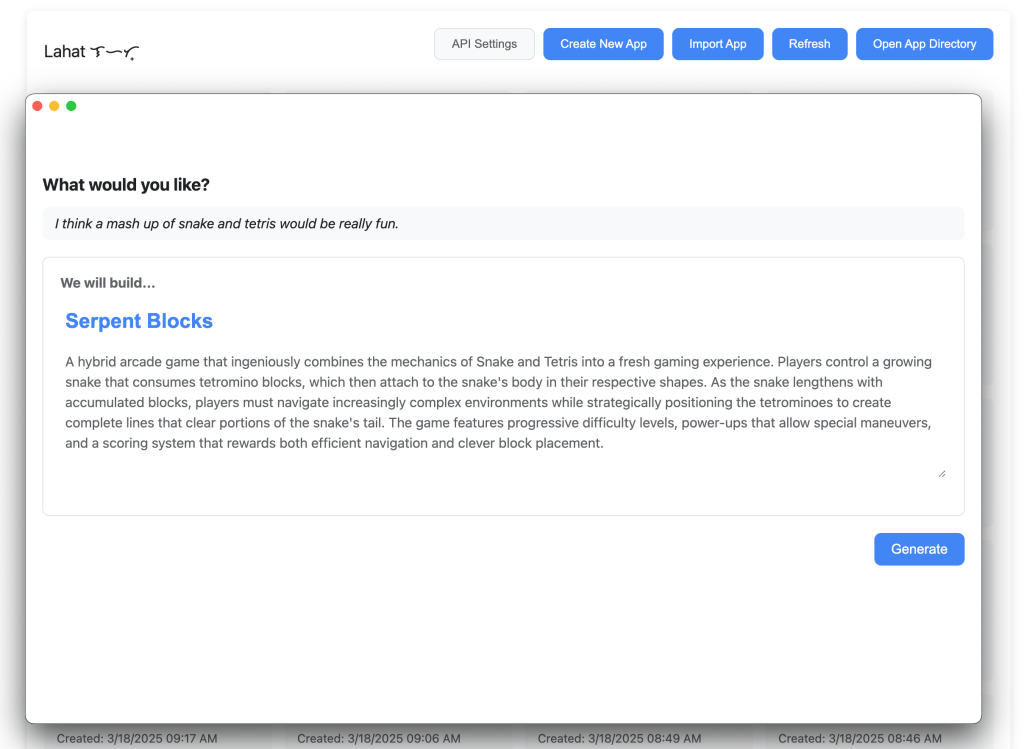
Task: Click the Lahat script logo icon
Action: click(x=114, y=52)
